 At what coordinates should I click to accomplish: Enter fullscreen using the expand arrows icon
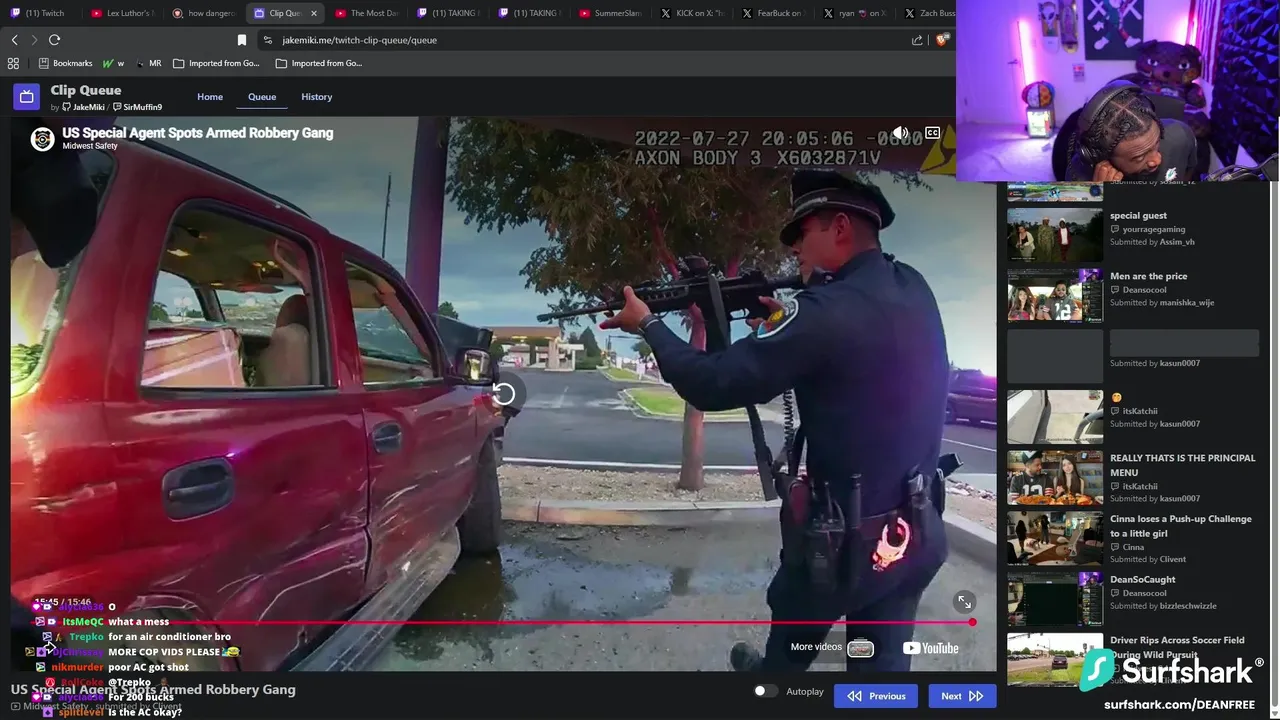(964, 602)
